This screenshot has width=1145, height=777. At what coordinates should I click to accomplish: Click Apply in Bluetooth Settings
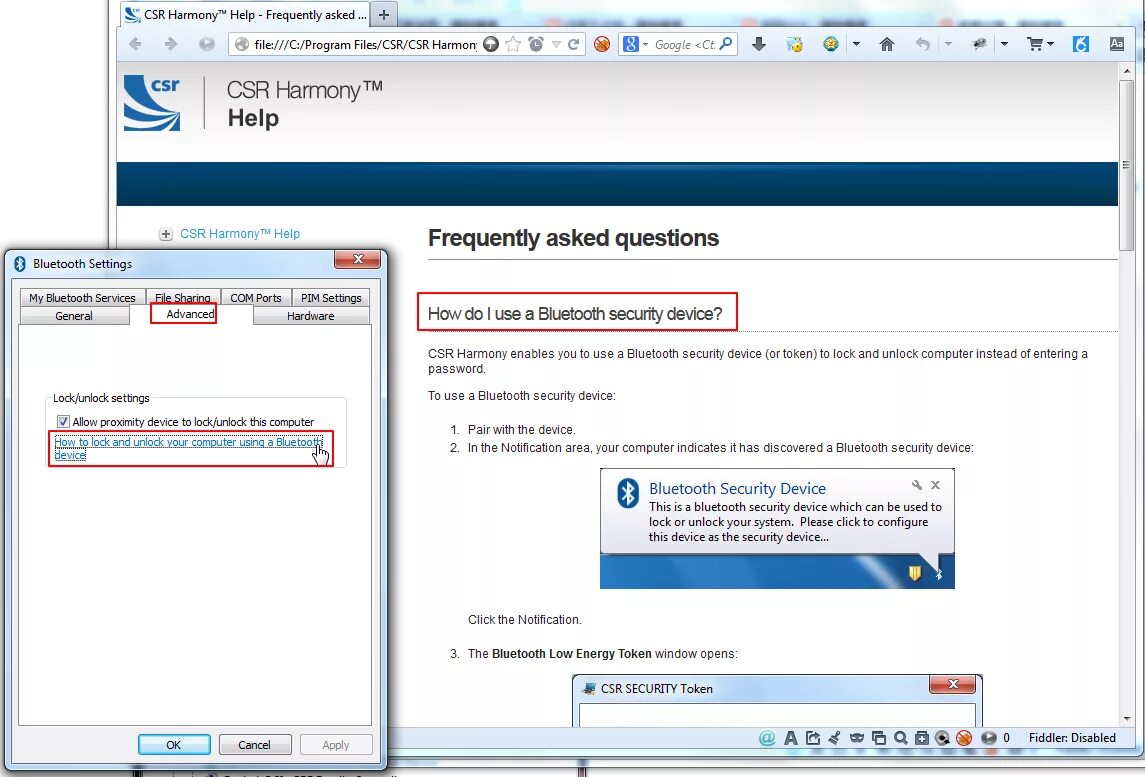(x=336, y=744)
